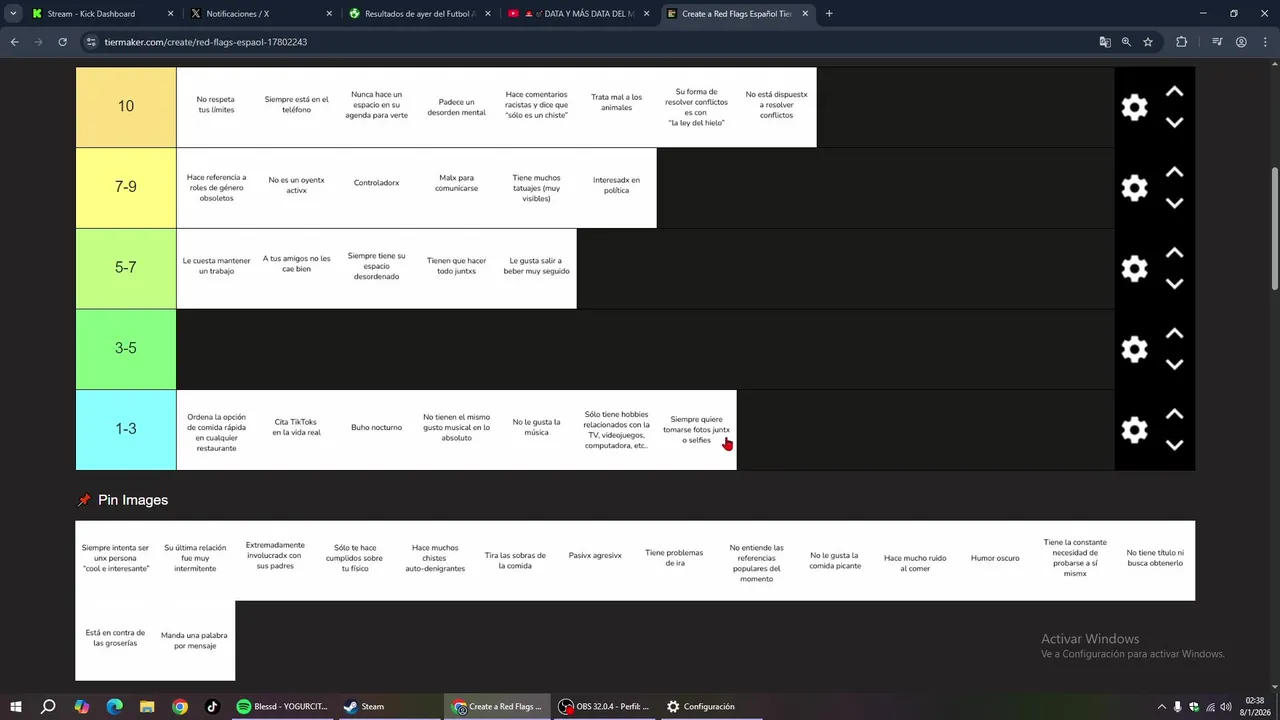
Task: Move tier 7-9 row down with arrow
Action: pyautogui.click(x=1175, y=203)
